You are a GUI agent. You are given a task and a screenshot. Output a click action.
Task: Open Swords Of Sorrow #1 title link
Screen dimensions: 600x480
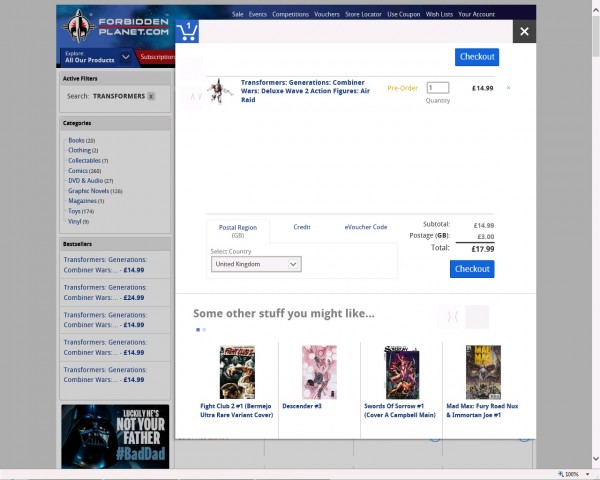[x=400, y=410]
